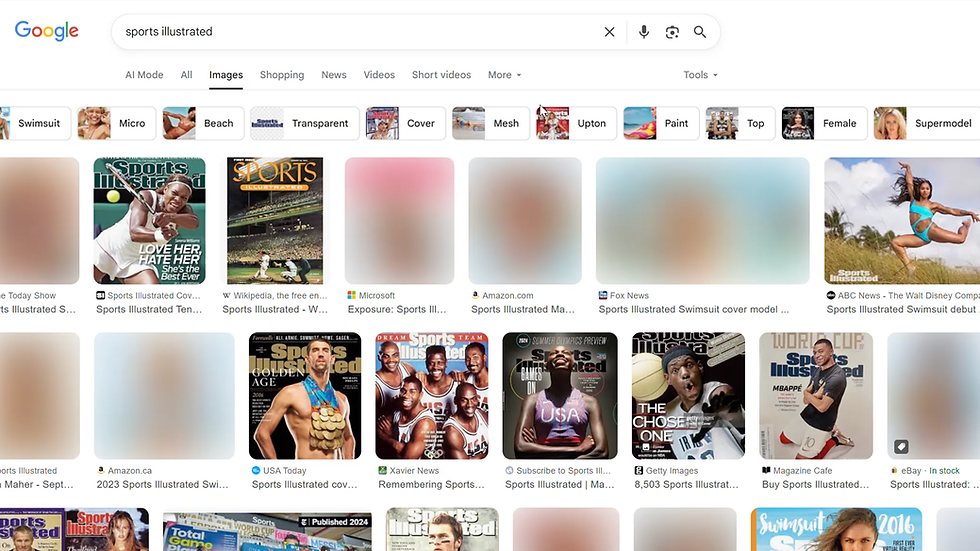
Task: Open Love Her Hate Her tennis cover
Action: (x=149, y=221)
